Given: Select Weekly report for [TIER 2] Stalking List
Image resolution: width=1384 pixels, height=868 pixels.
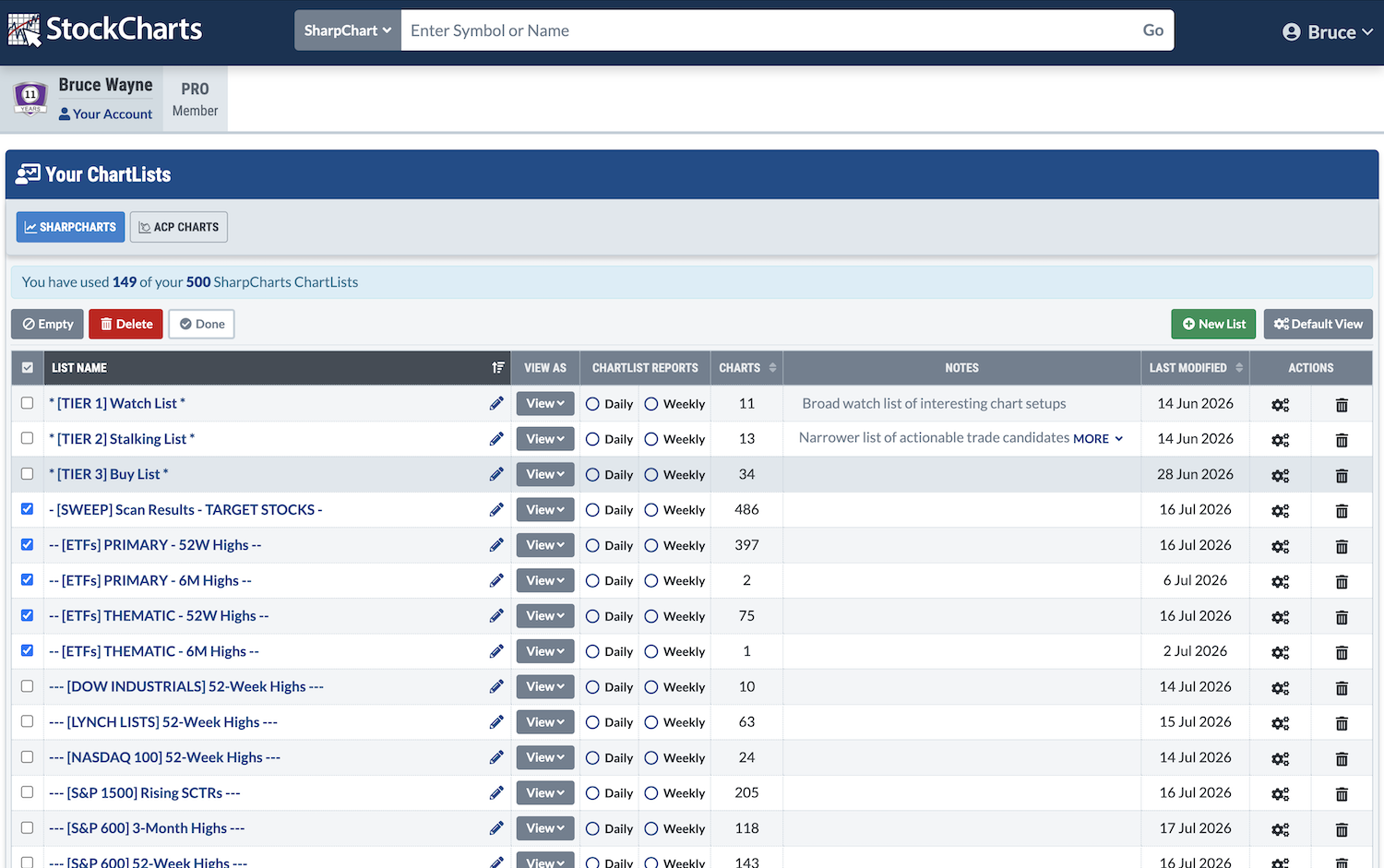Looking at the screenshot, I should (x=651, y=439).
